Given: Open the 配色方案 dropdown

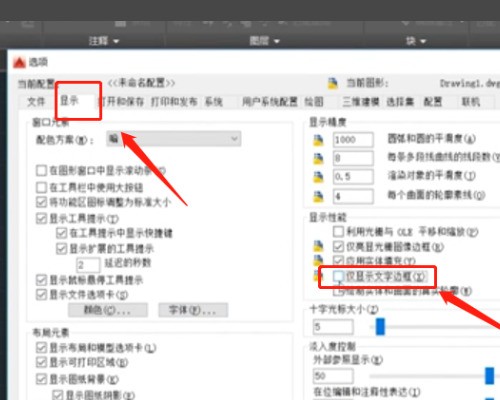Looking at the screenshot, I should point(174,139).
